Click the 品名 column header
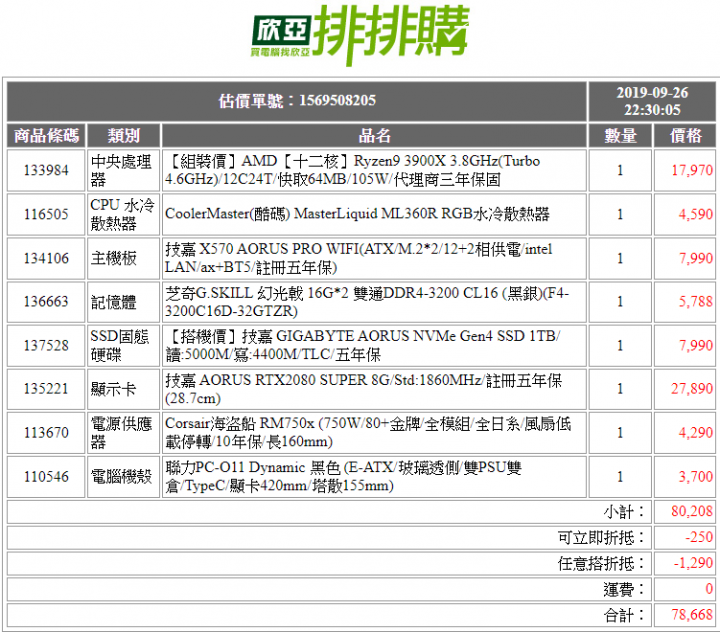The width and height of the screenshot is (720, 632). (x=374, y=136)
